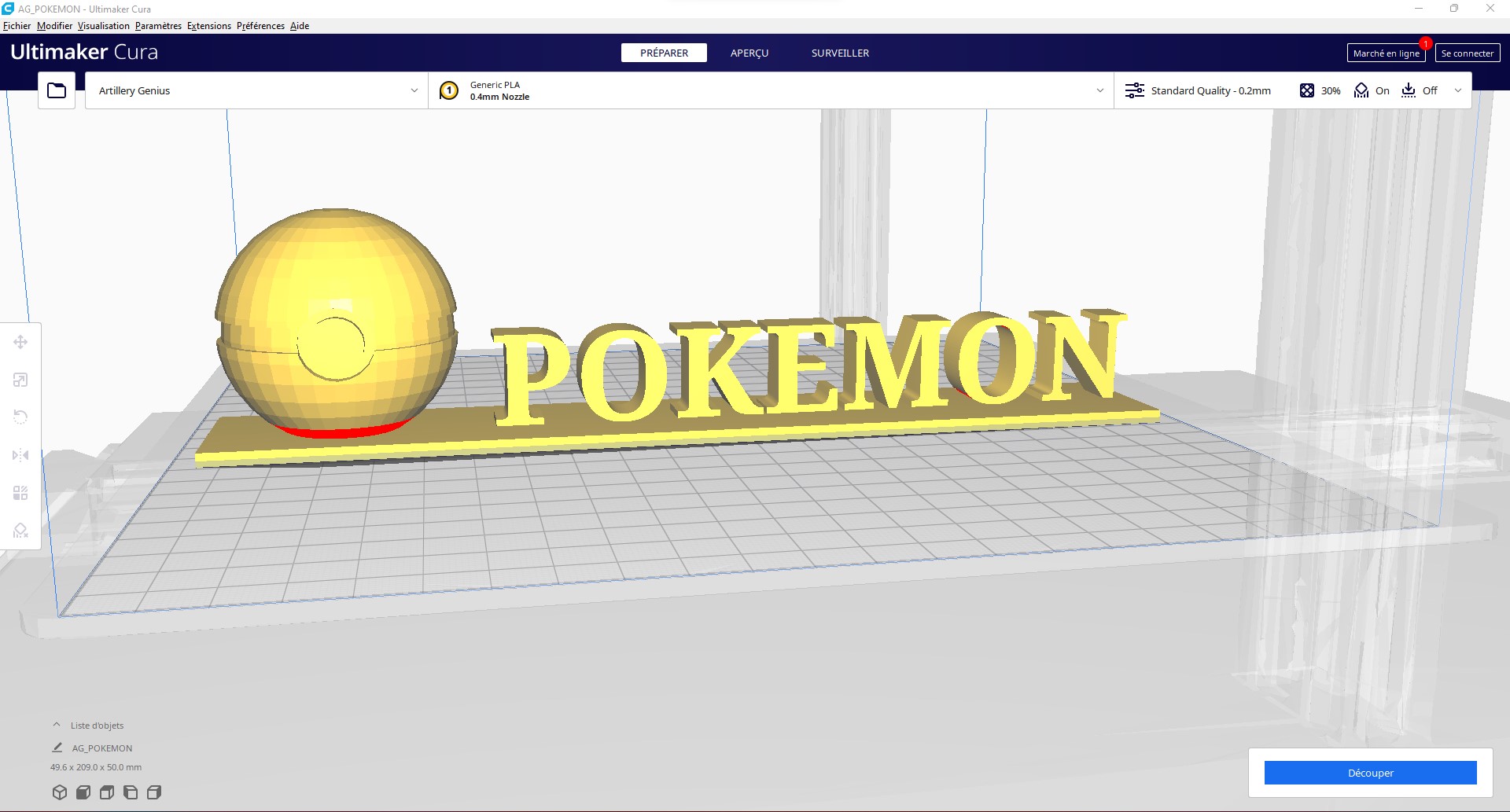1510x812 pixels.
Task: Expand the Generic PLA material dropdown
Action: coord(1099,90)
